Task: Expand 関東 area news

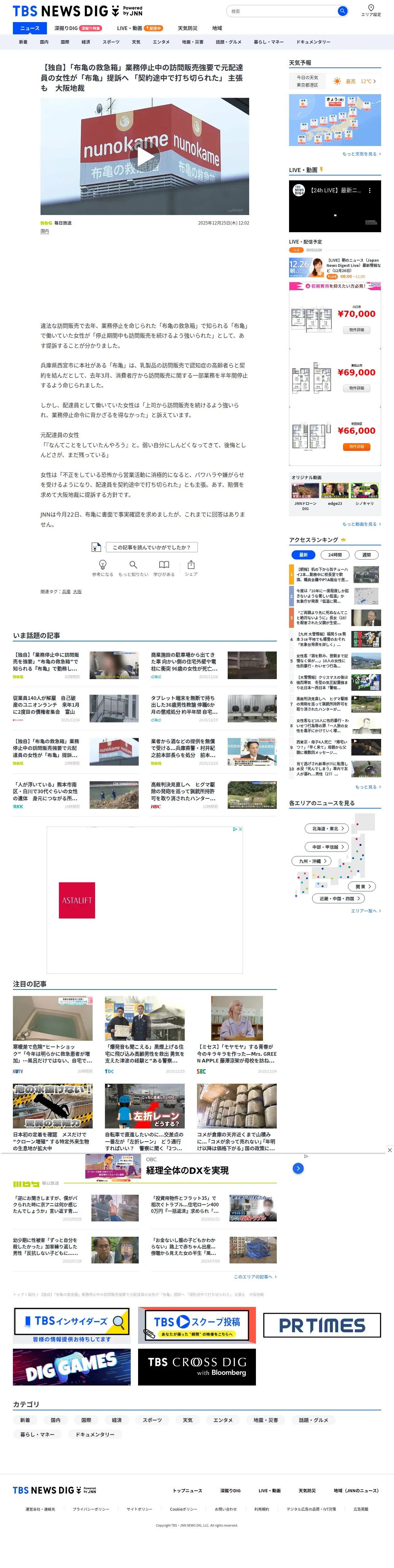Action: (362, 886)
